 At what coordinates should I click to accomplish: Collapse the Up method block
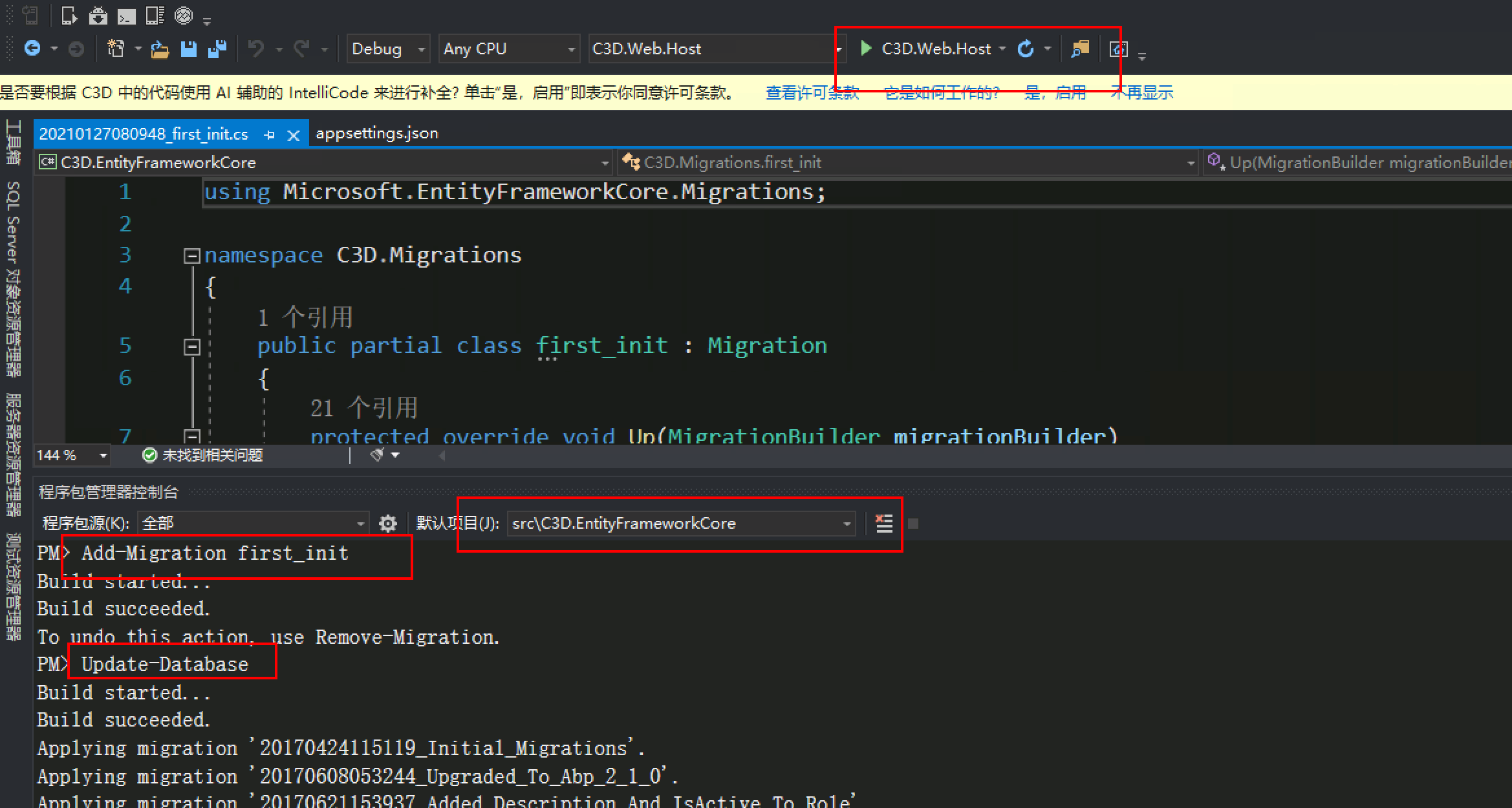[191, 437]
